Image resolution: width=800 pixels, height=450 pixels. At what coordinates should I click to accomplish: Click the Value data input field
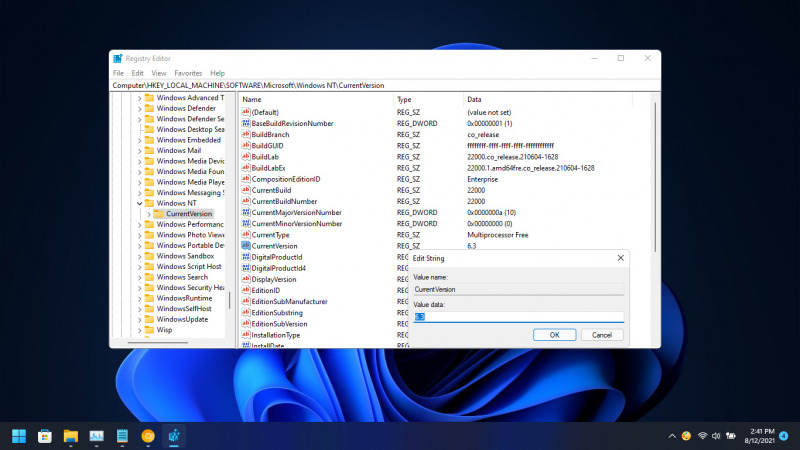(x=518, y=317)
